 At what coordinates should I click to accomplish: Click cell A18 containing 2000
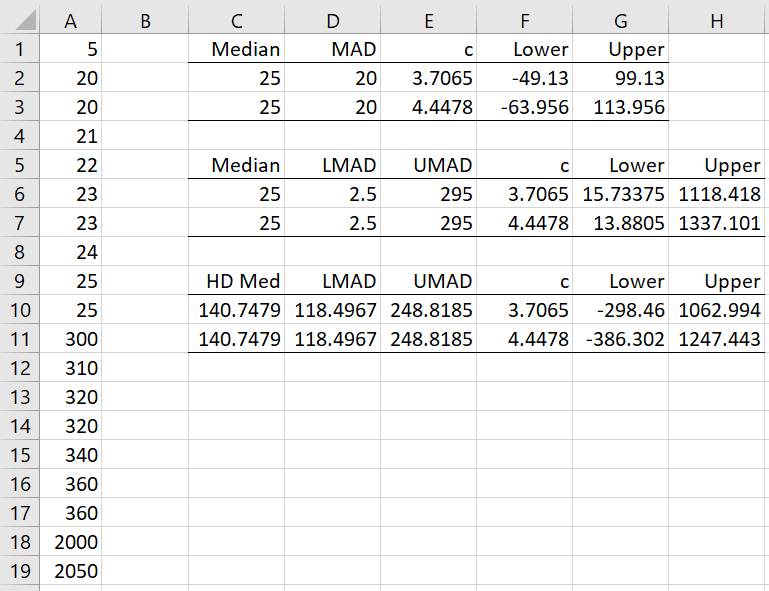[x=71, y=542]
